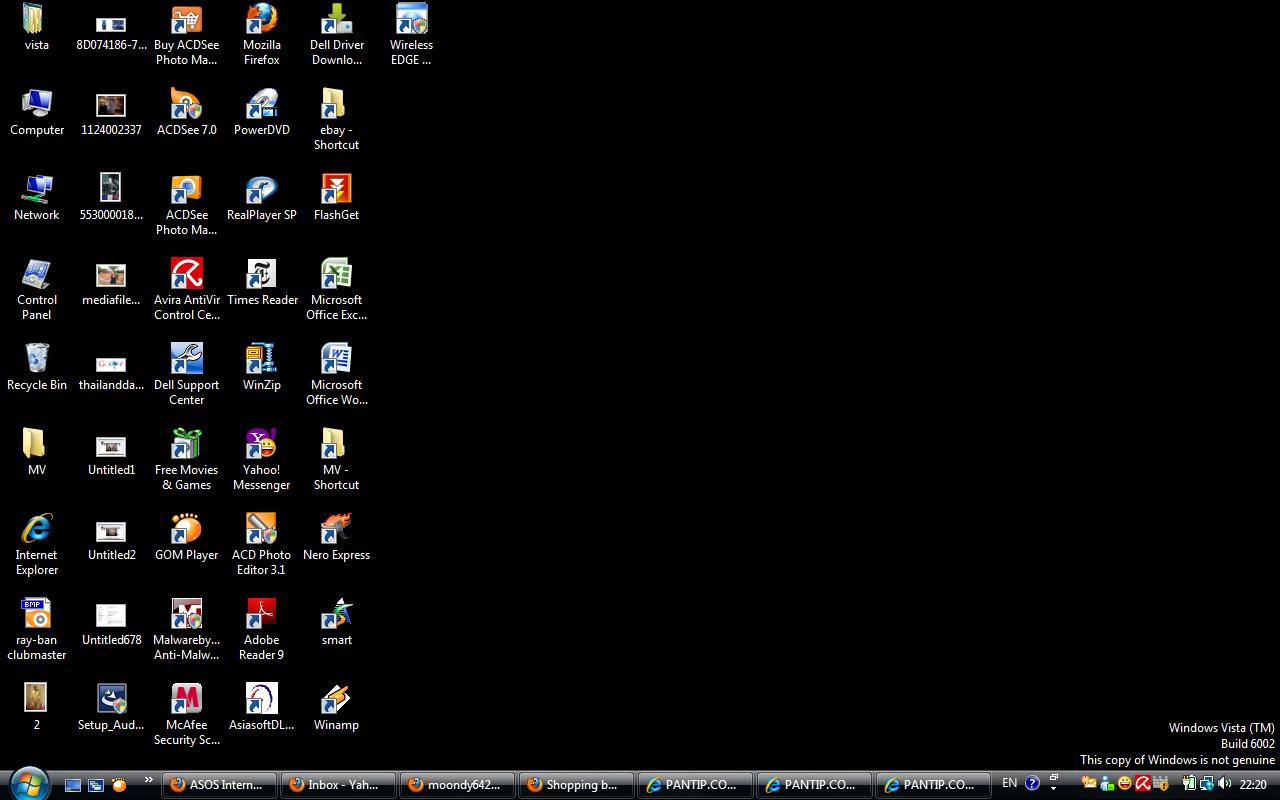Launch PowerDVD from the desktop

tap(261, 112)
